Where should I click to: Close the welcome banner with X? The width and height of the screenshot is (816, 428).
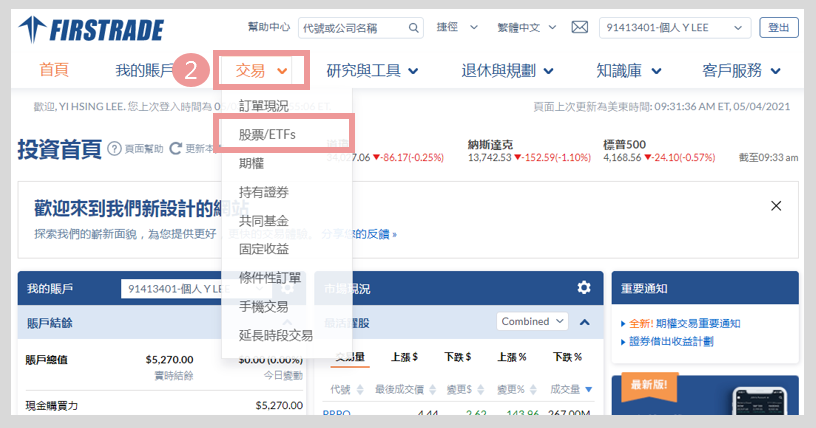pos(776,206)
